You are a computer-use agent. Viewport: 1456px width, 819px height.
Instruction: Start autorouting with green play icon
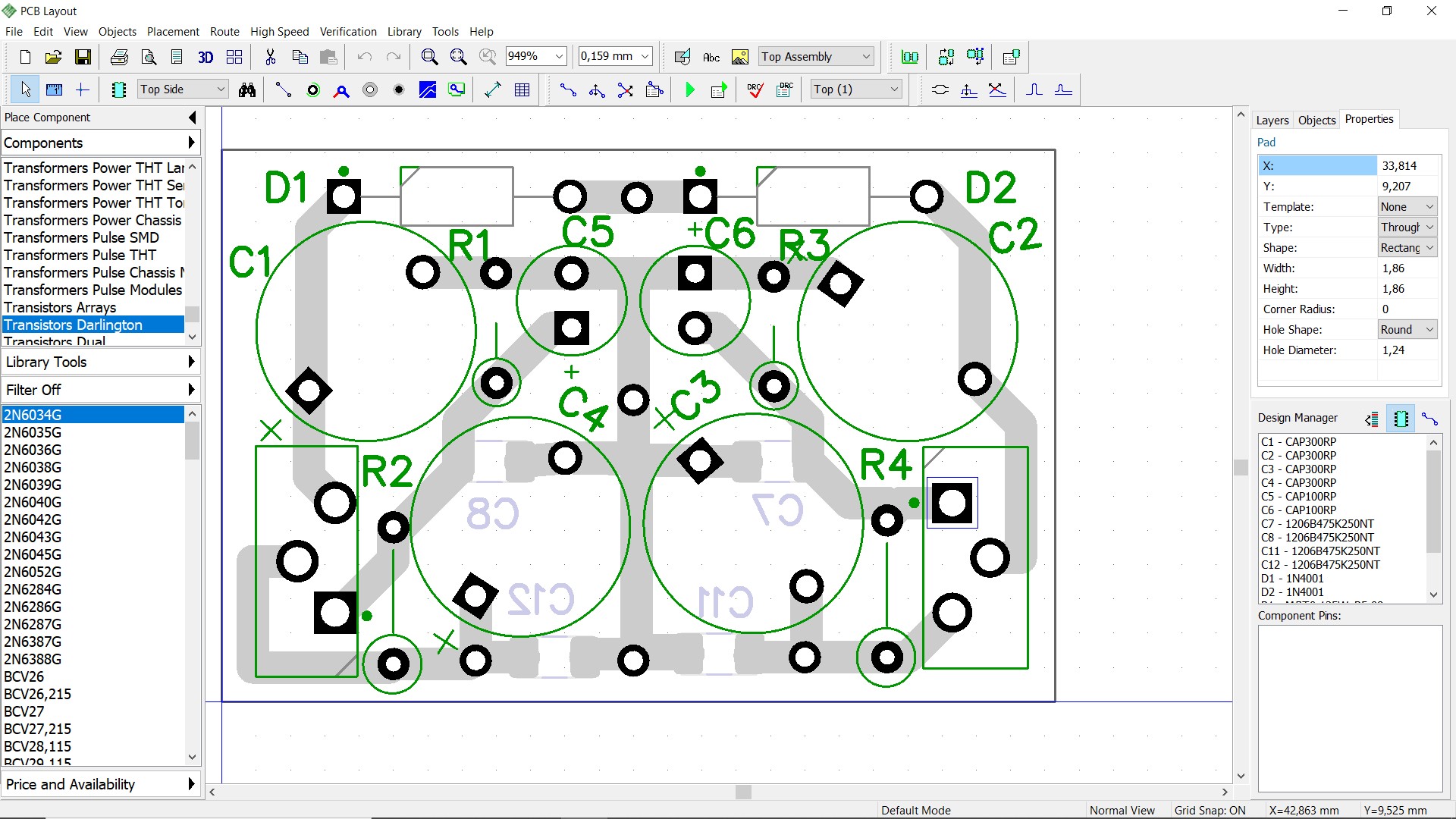click(690, 89)
